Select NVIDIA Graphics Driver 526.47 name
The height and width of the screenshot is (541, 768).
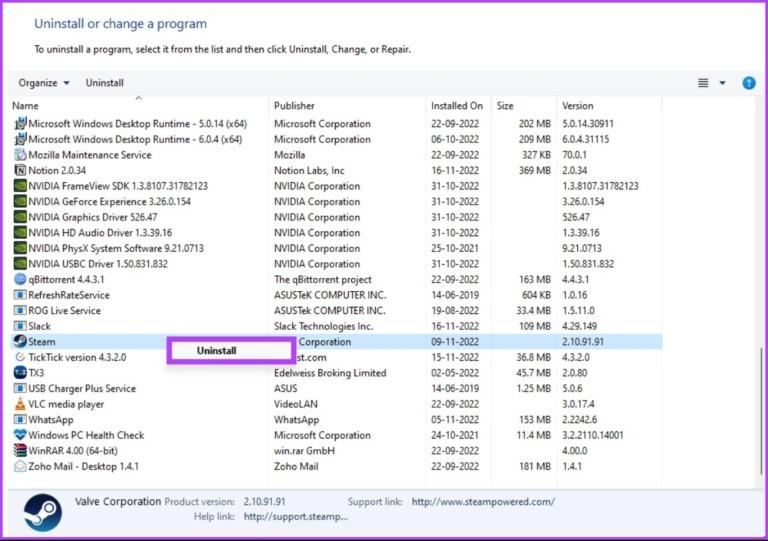pyautogui.click(x=93, y=217)
